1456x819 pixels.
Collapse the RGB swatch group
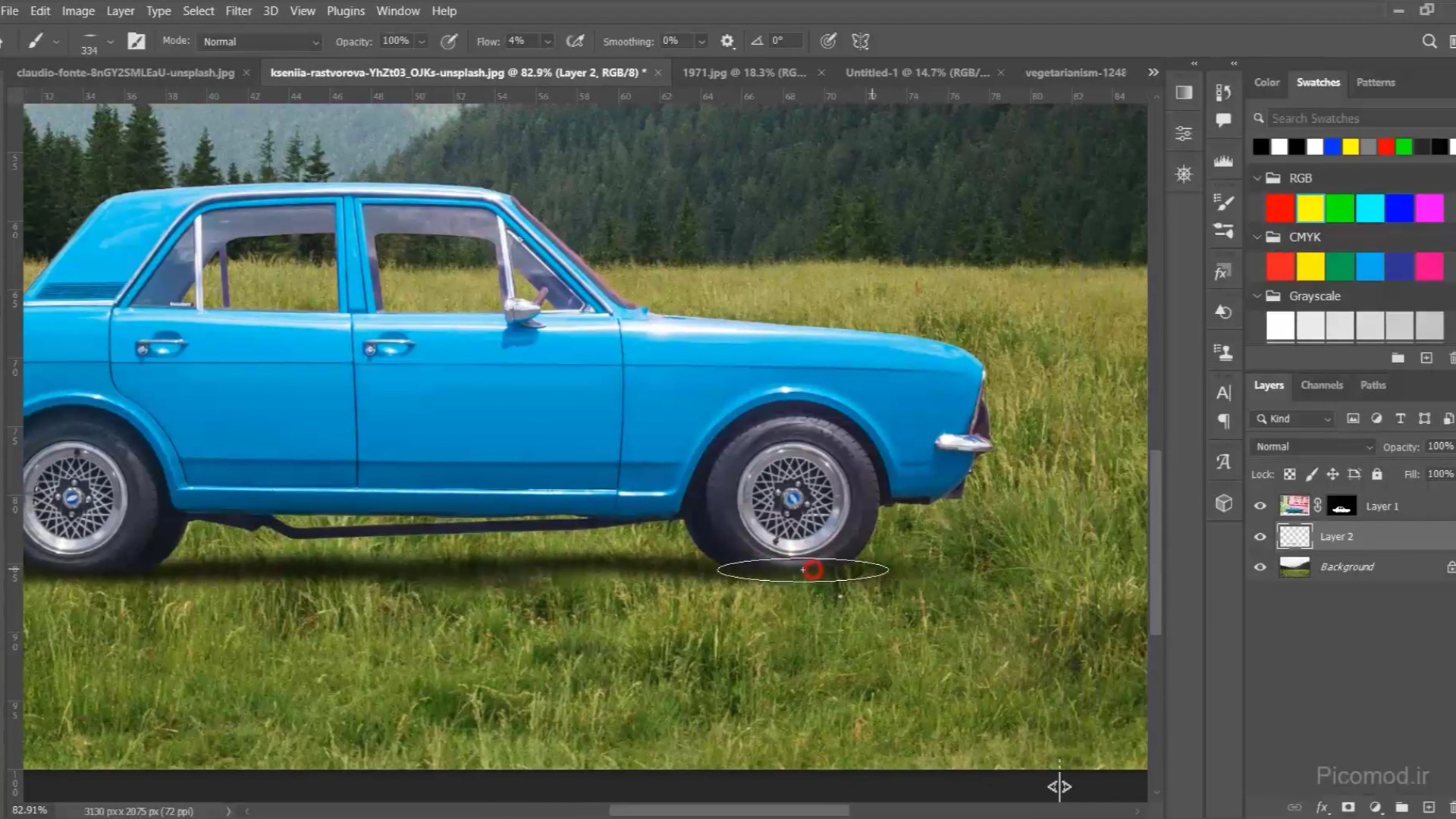click(x=1257, y=178)
